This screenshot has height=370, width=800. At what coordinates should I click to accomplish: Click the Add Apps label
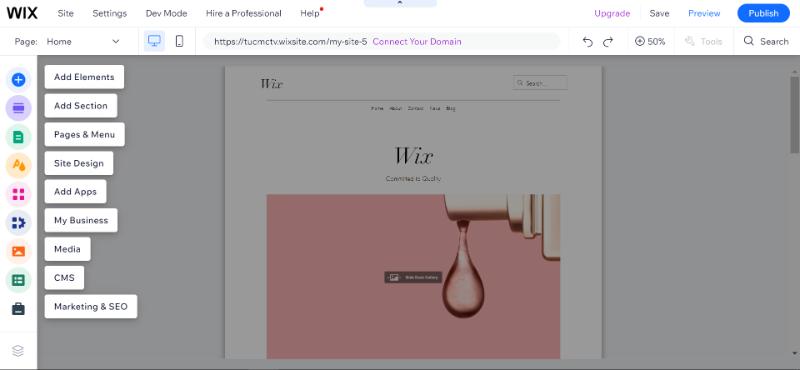[76, 192]
